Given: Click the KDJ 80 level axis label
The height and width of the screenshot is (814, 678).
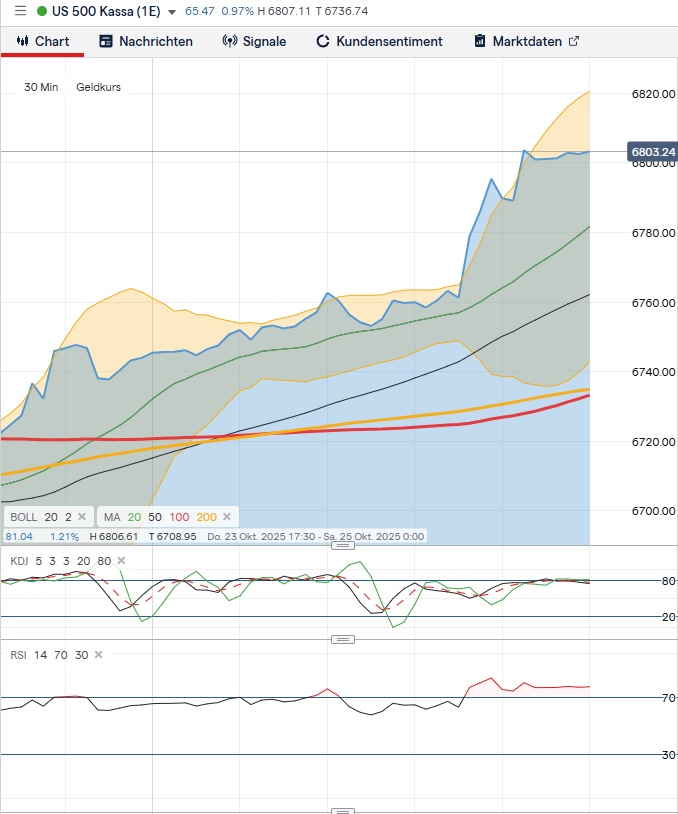Looking at the screenshot, I should click(x=669, y=581).
